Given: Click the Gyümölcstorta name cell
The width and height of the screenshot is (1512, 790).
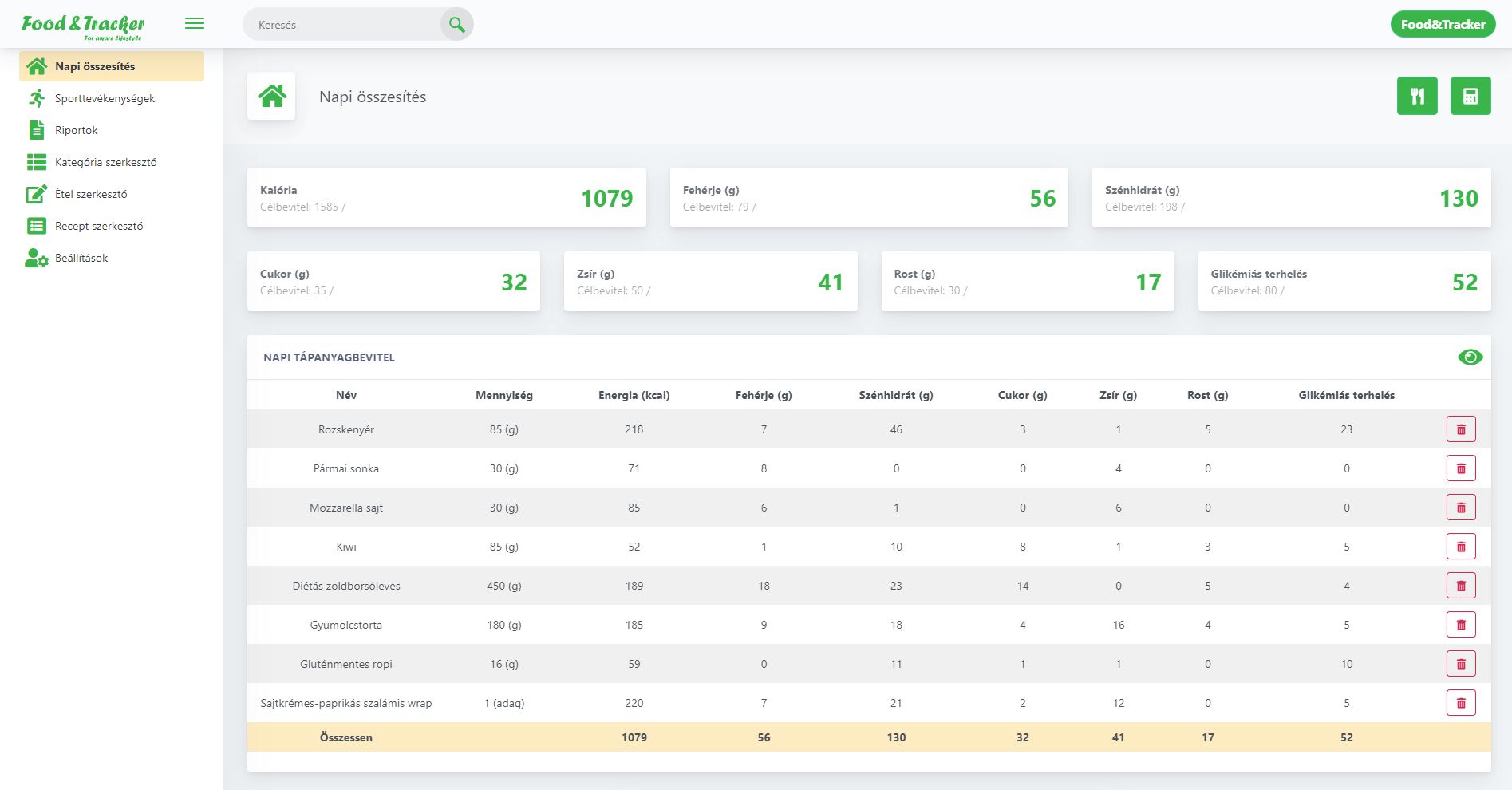Looking at the screenshot, I should (x=346, y=625).
